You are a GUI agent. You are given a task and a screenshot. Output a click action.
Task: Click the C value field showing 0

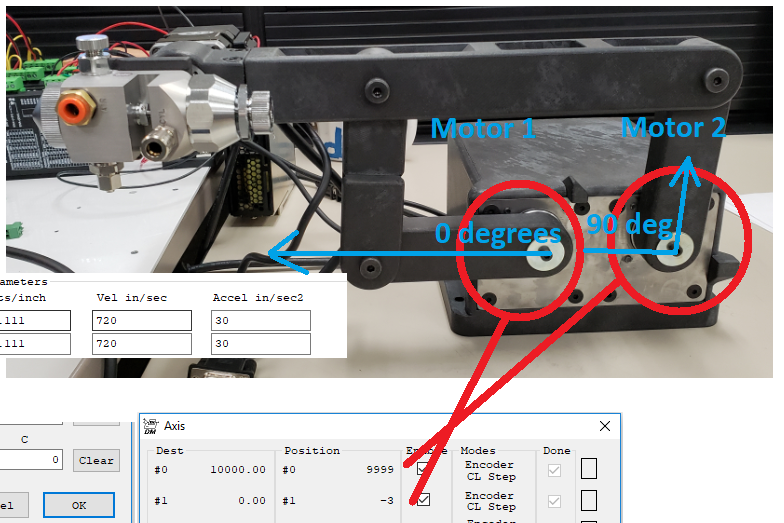click(32, 460)
